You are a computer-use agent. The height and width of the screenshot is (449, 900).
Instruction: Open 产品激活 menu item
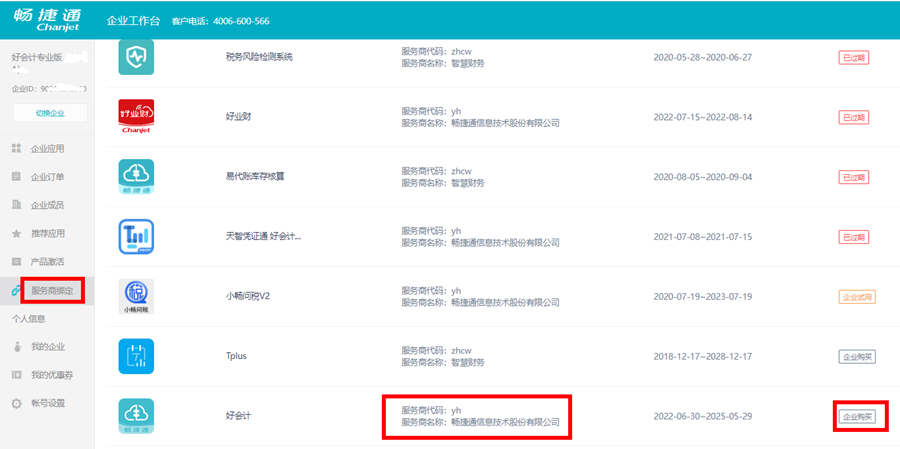pyautogui.click(x=48, y=262)
